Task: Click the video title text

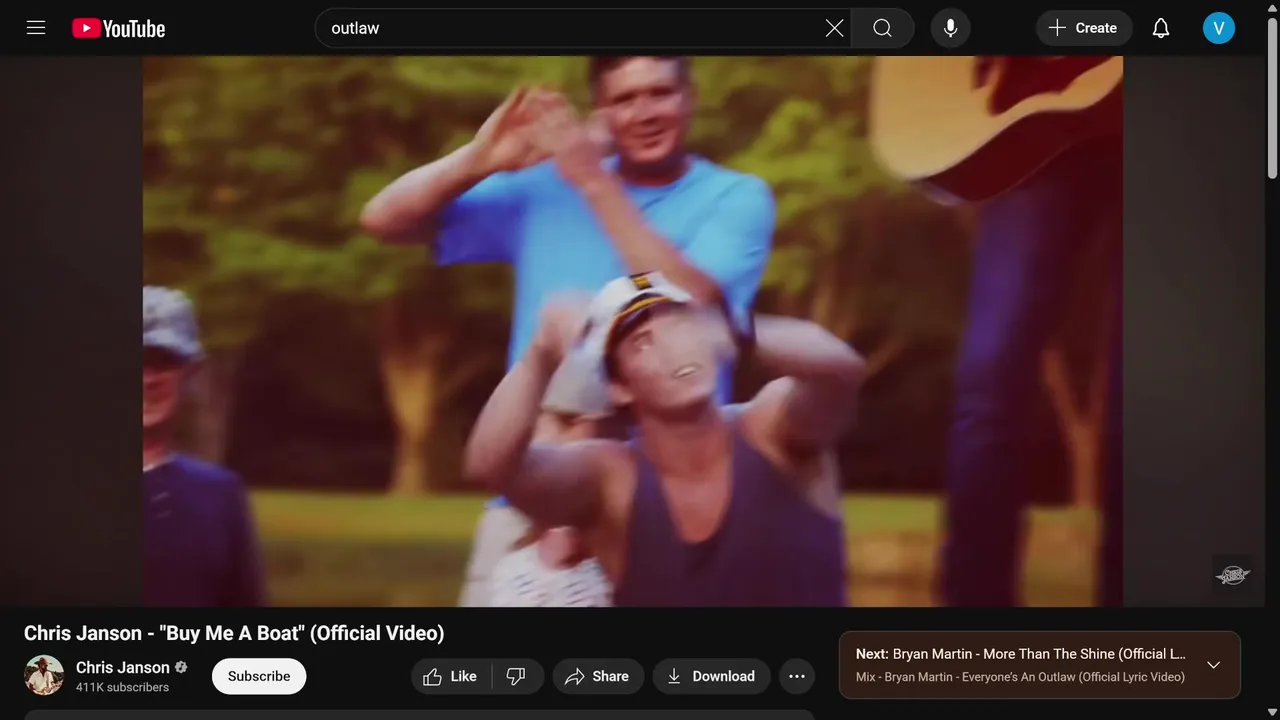Action: coord(234,633)
